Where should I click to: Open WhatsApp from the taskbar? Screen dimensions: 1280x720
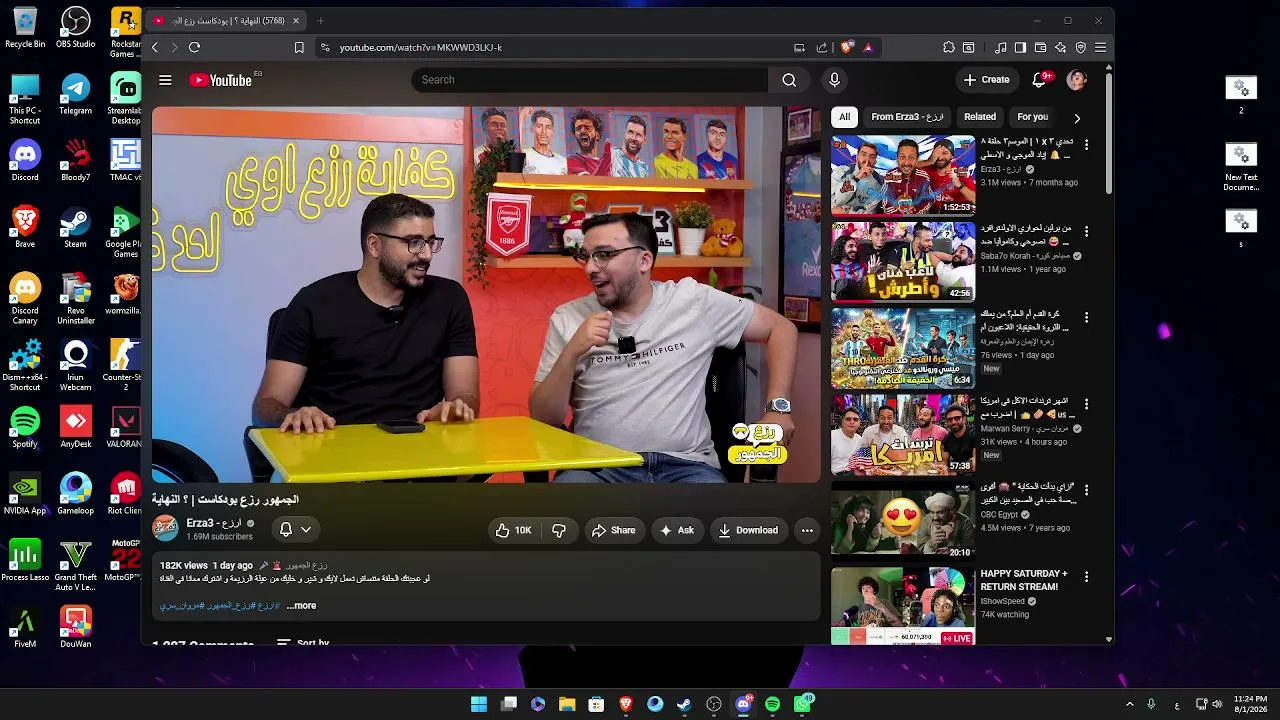coord(803,704)
